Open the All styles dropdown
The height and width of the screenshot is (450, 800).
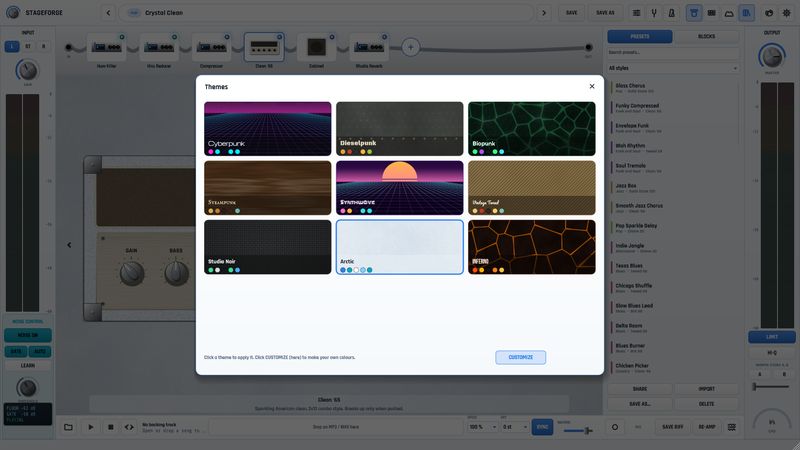coord(673,68)
